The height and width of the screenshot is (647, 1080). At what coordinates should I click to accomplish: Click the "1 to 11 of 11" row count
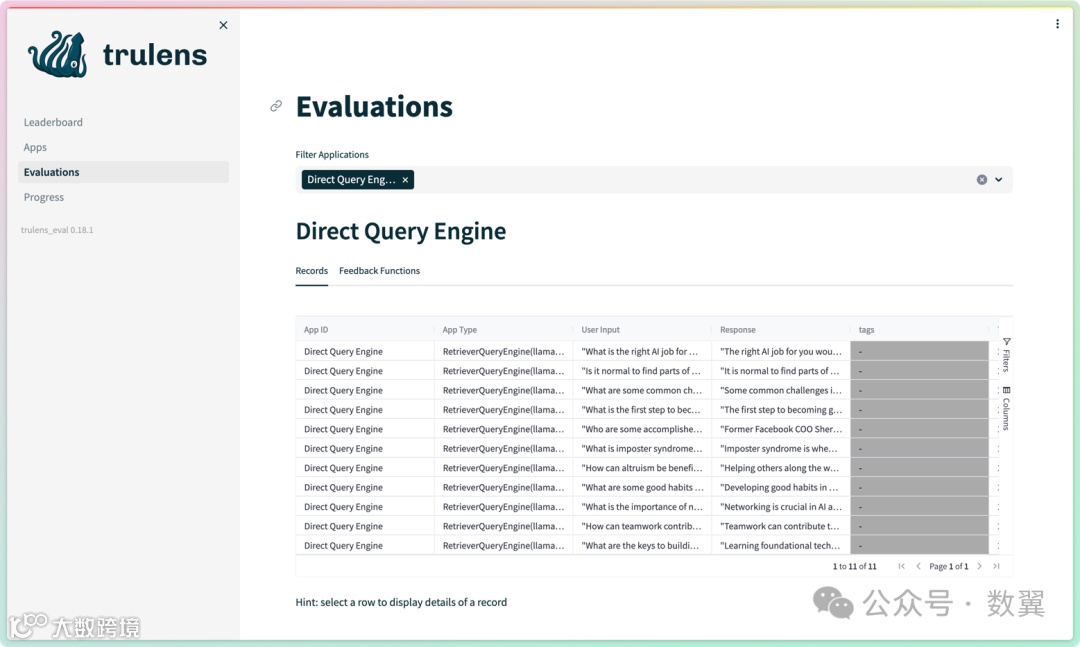(855, 566)
